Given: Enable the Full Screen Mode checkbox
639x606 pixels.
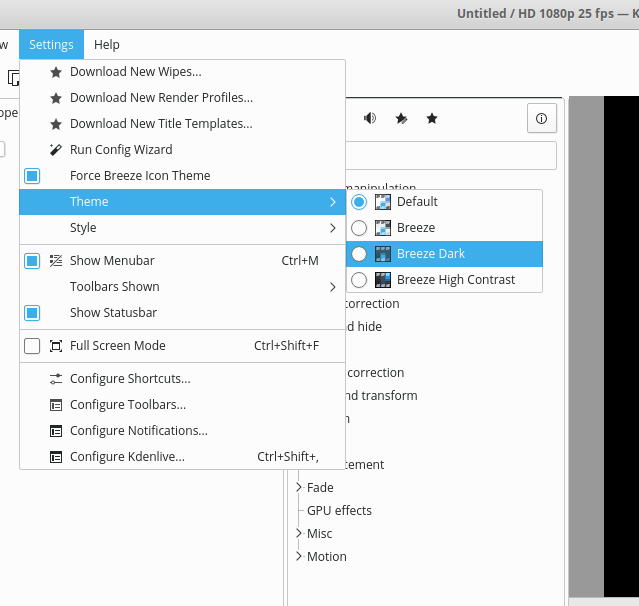Looking at the screenshot, I should [32, 346].
